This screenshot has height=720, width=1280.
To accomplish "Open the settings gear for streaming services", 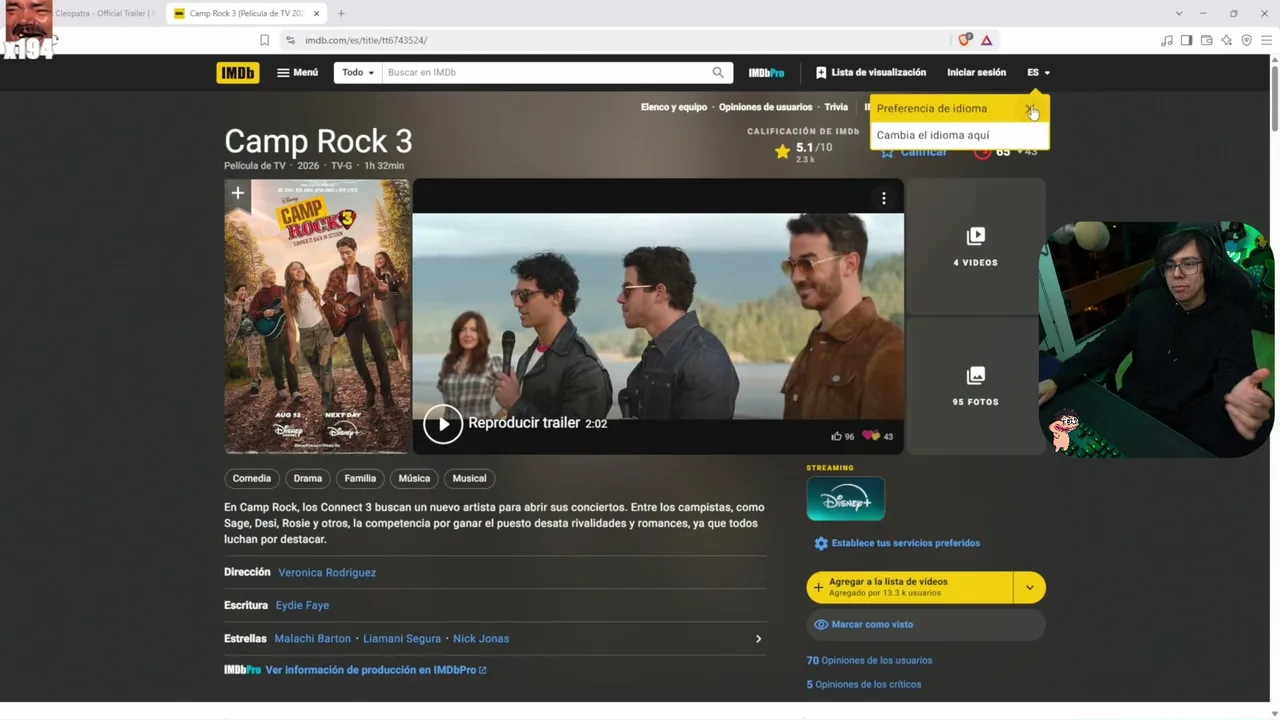I will [x=821, y=543].
